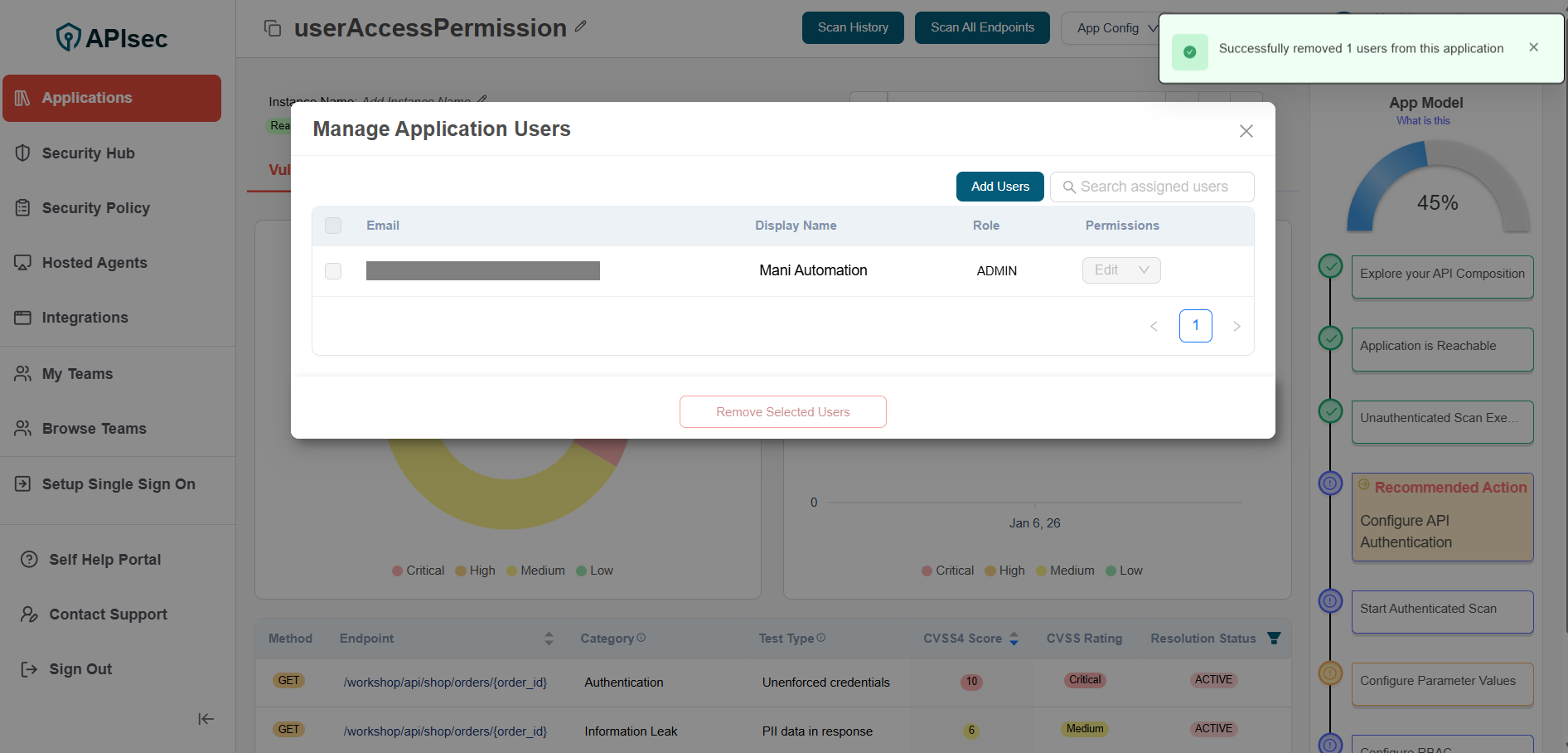Collapse the sidebar using the arrow icon
This screenshot has height=753, width=1568.
click(206, 719)
